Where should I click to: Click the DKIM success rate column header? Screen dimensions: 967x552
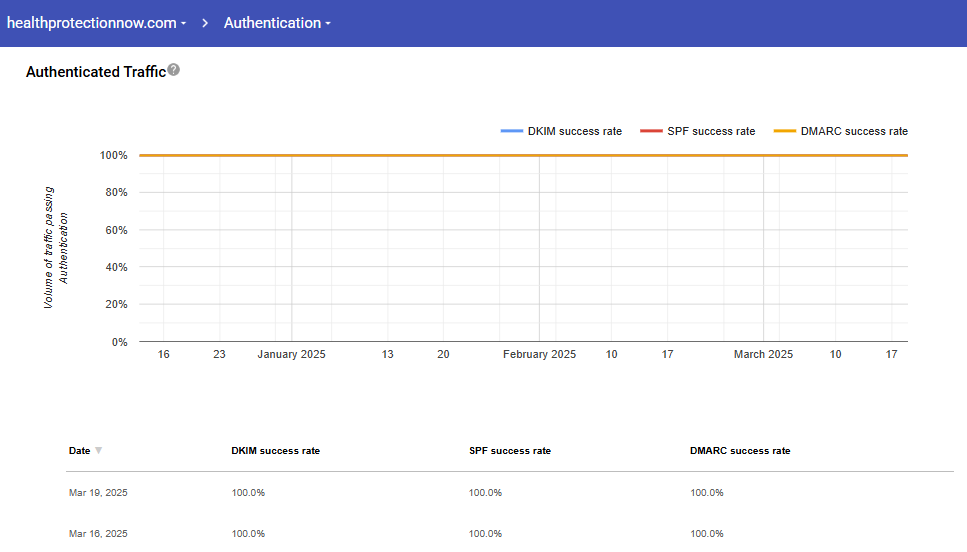275,451
